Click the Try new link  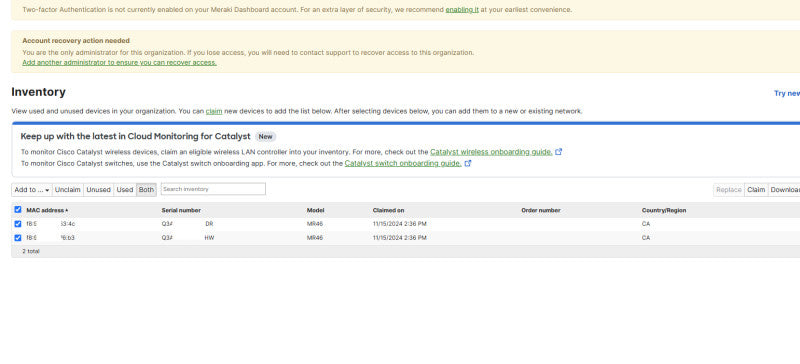(x=787, y=93)
